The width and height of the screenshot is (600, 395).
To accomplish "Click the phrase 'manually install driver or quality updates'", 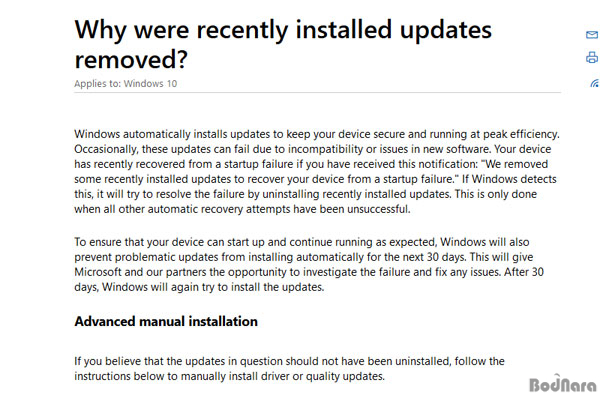I will click(282, 376).
